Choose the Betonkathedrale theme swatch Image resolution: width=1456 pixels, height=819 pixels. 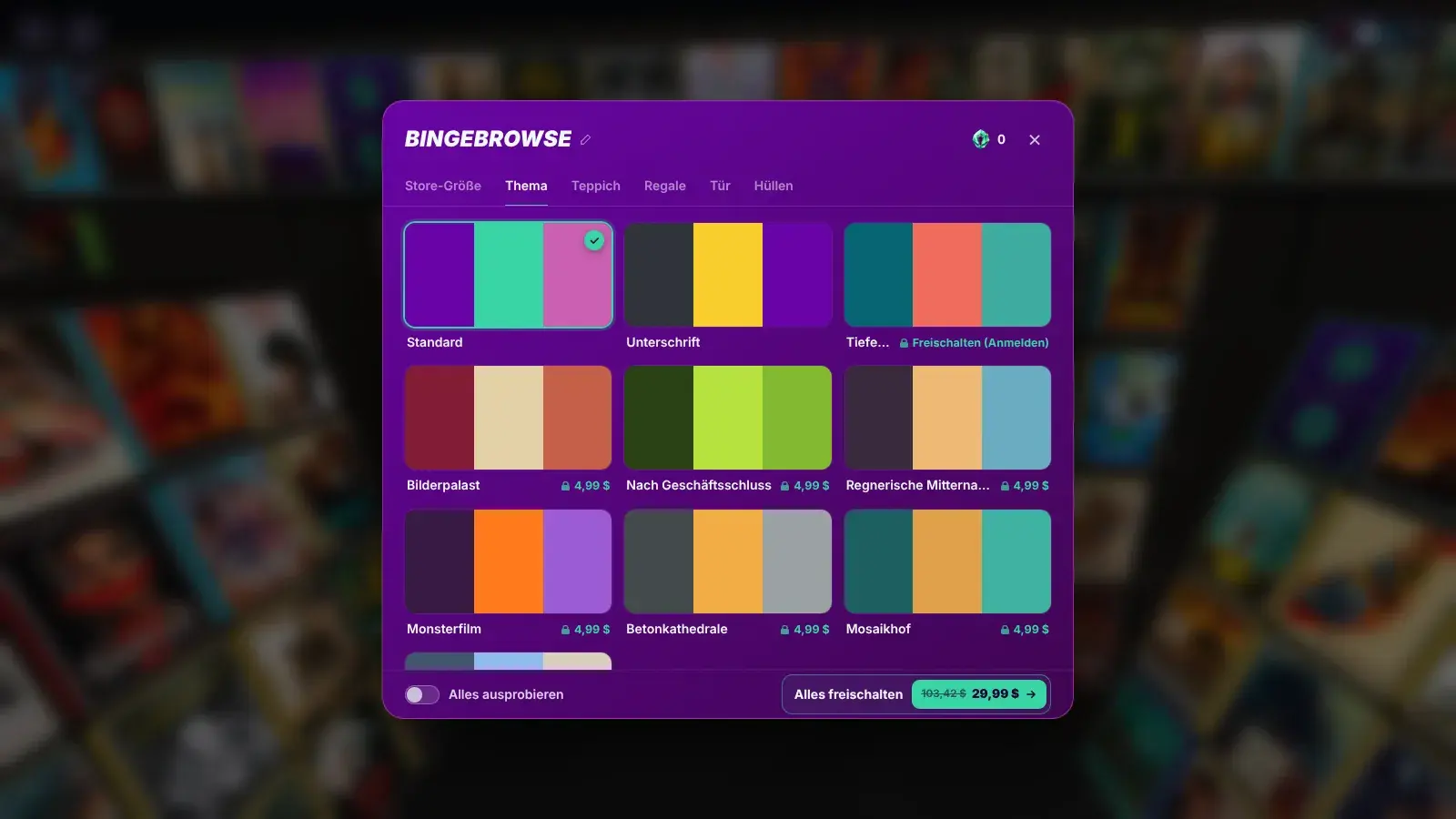[x=728, y=561]
